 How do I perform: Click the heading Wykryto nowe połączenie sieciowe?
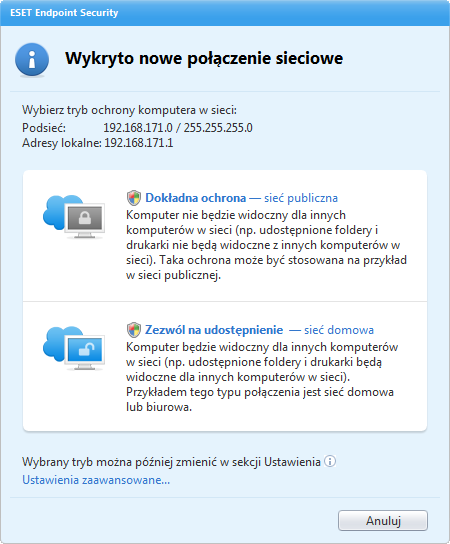204,58
